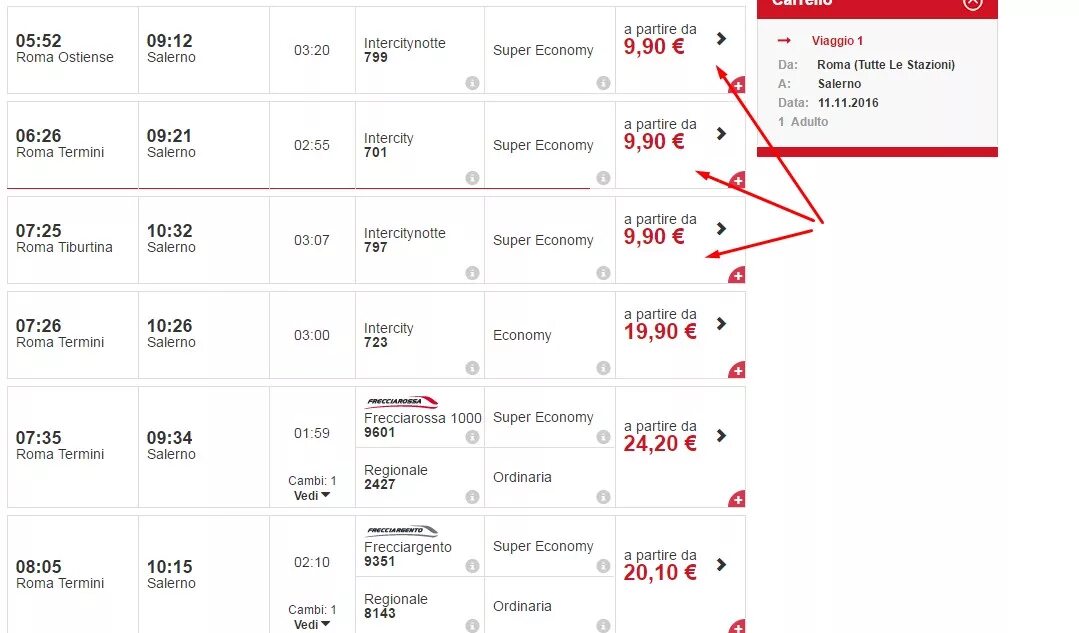Viewport: 1079px width, 633px height.
Task: Close the Carrello panel
Action: tap(972, 3)
